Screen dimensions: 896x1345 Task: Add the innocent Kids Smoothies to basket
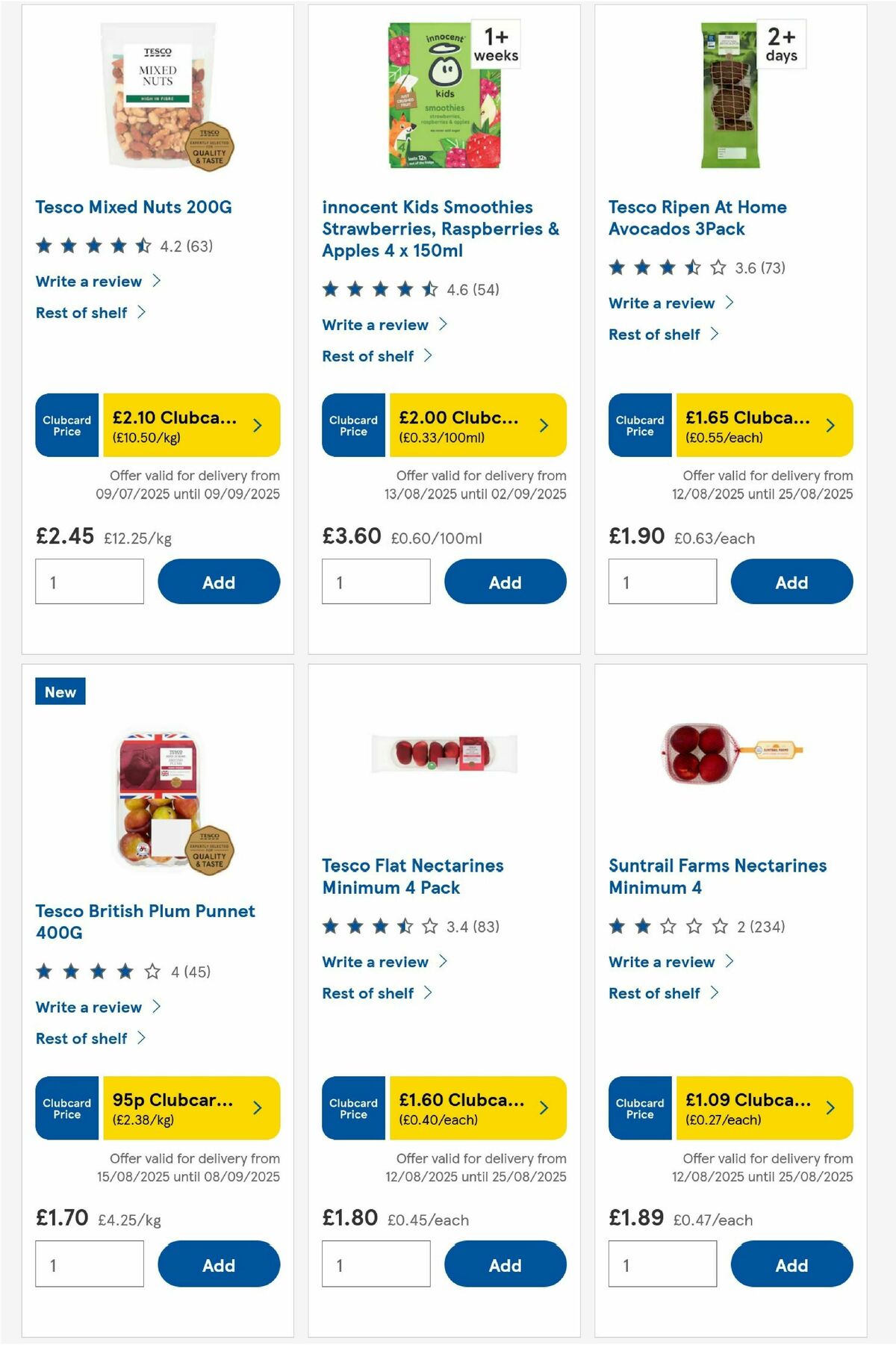[505, 582]
